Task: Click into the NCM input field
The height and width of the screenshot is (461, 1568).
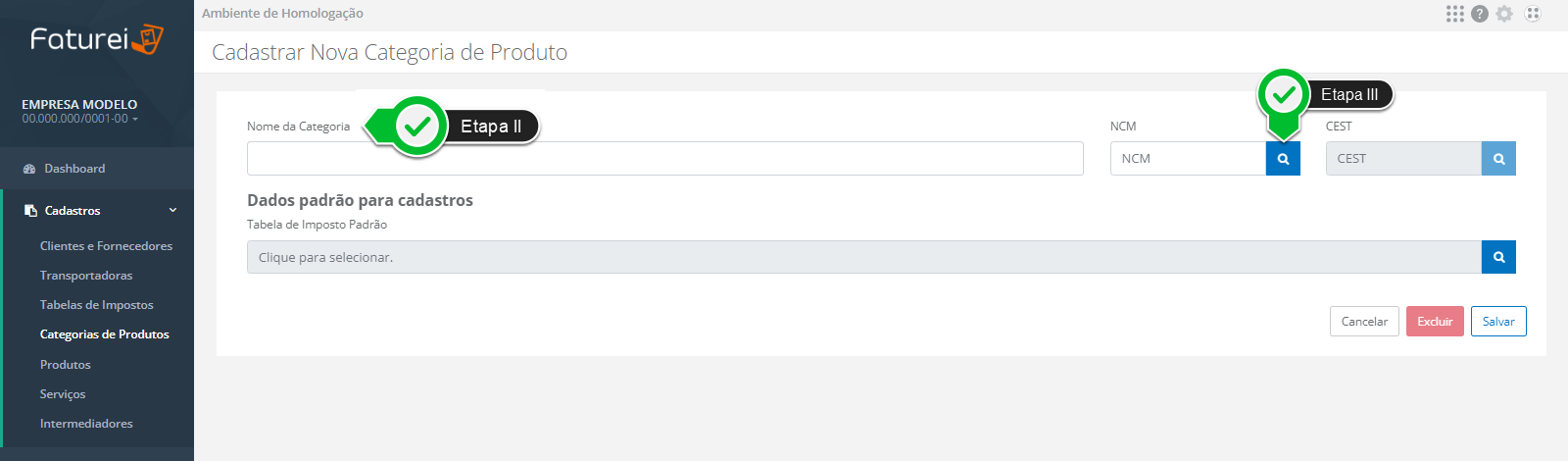Action: coord(1188,159)
